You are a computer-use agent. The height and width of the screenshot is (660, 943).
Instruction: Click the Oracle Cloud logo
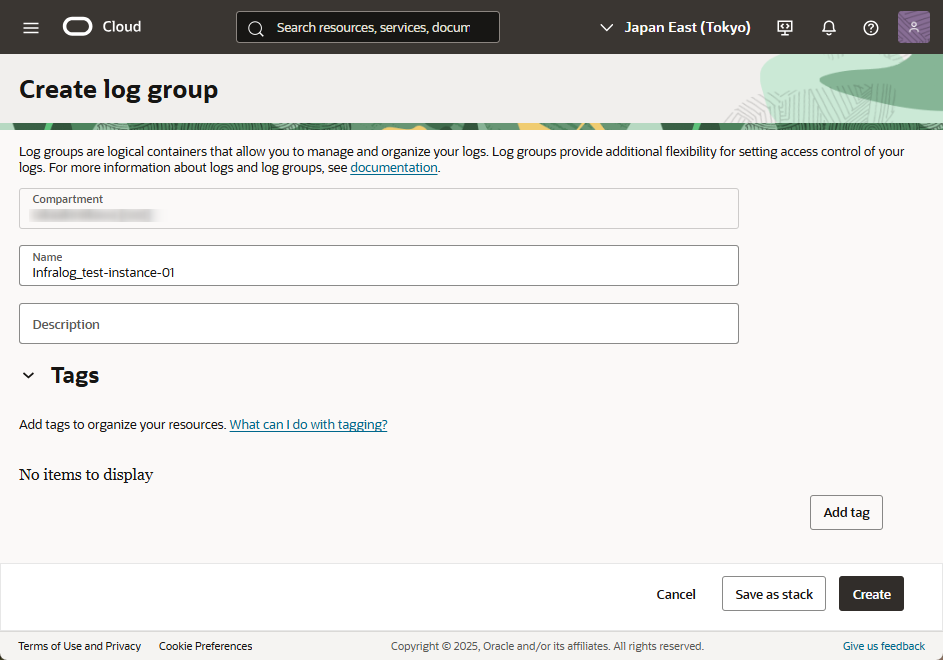coord(102,27)
